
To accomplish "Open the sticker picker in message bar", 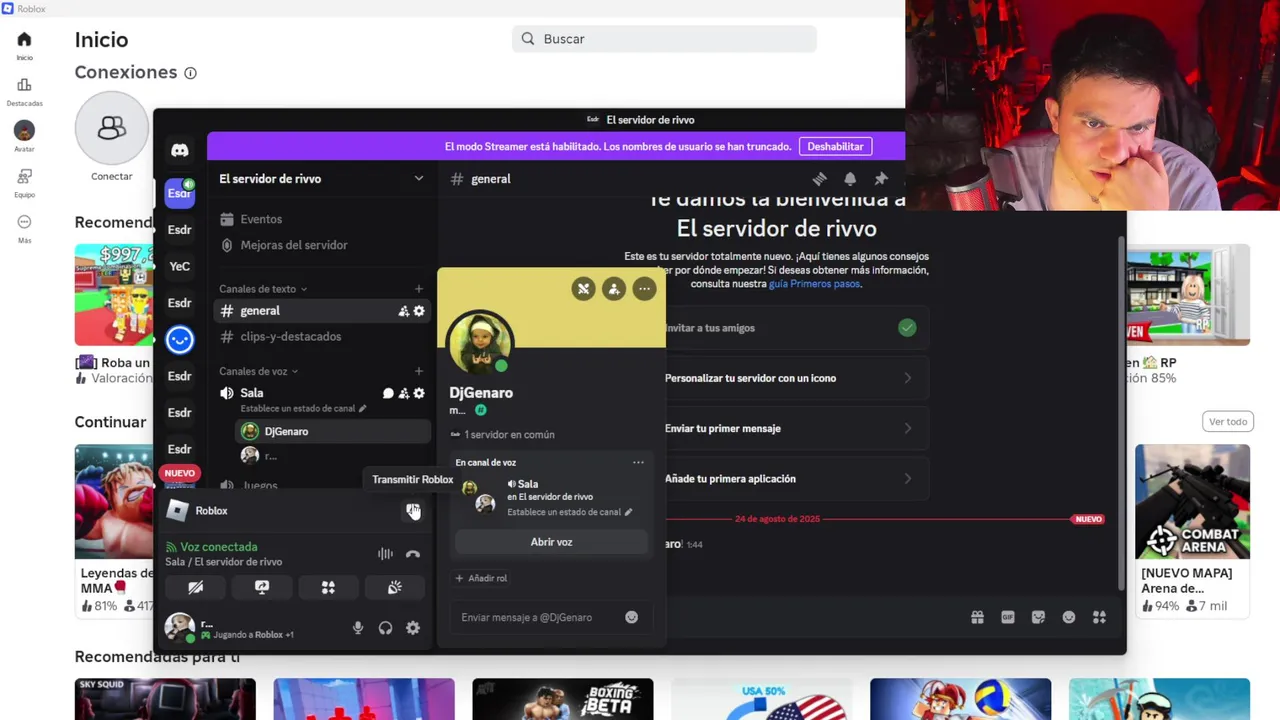I will [1038, 617].
